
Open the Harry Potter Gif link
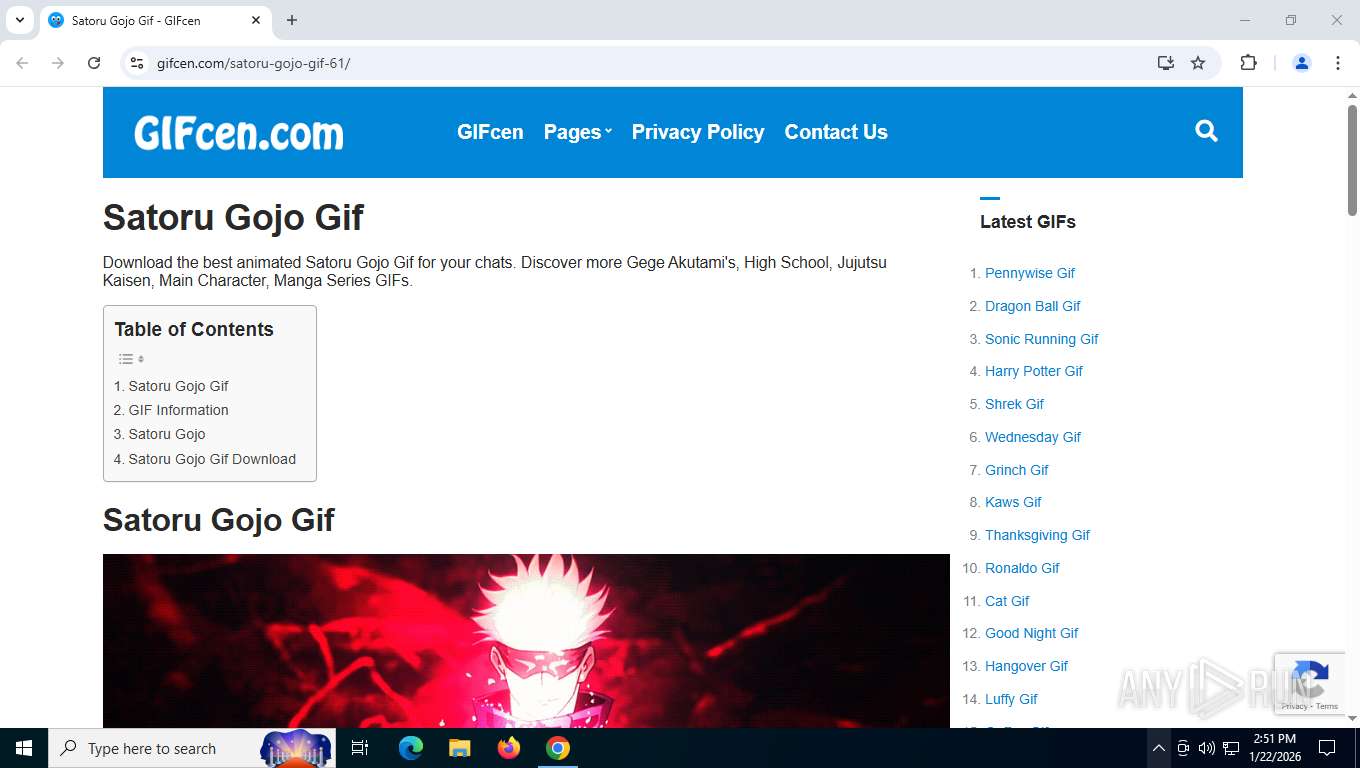tap(1034, 371)
